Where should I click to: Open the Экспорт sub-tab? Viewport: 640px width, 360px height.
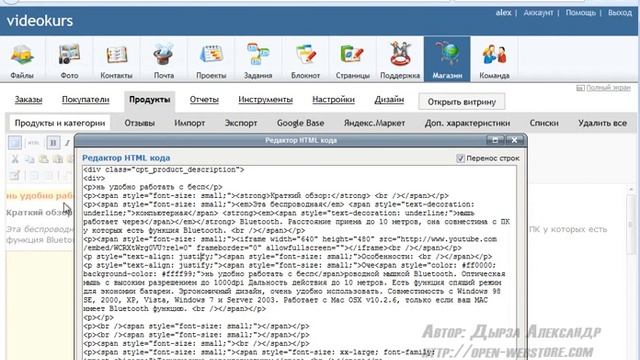pyautogui.click(x=241, y=123)
